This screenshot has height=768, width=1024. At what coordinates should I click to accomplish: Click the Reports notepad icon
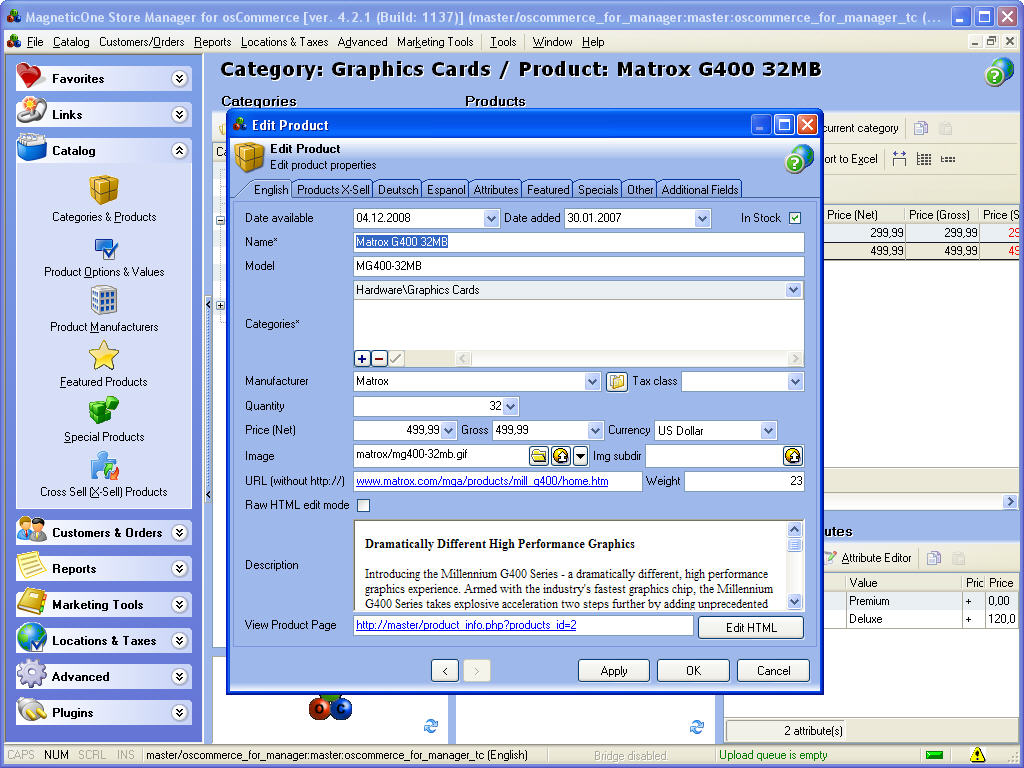[x=31, y=566]
